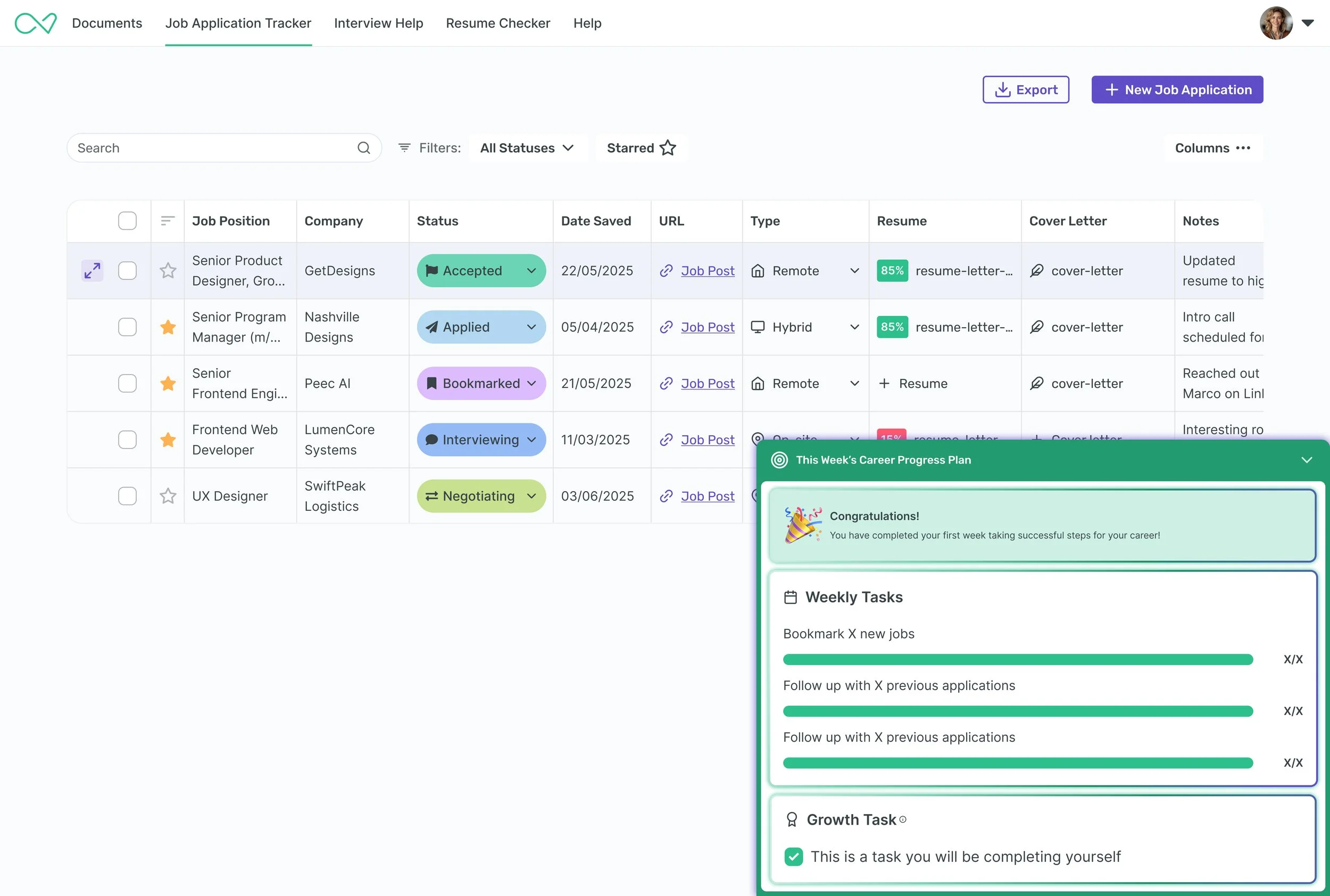Open the Interview Help tab
This screenshot has width=1330, height=896.
378,23
